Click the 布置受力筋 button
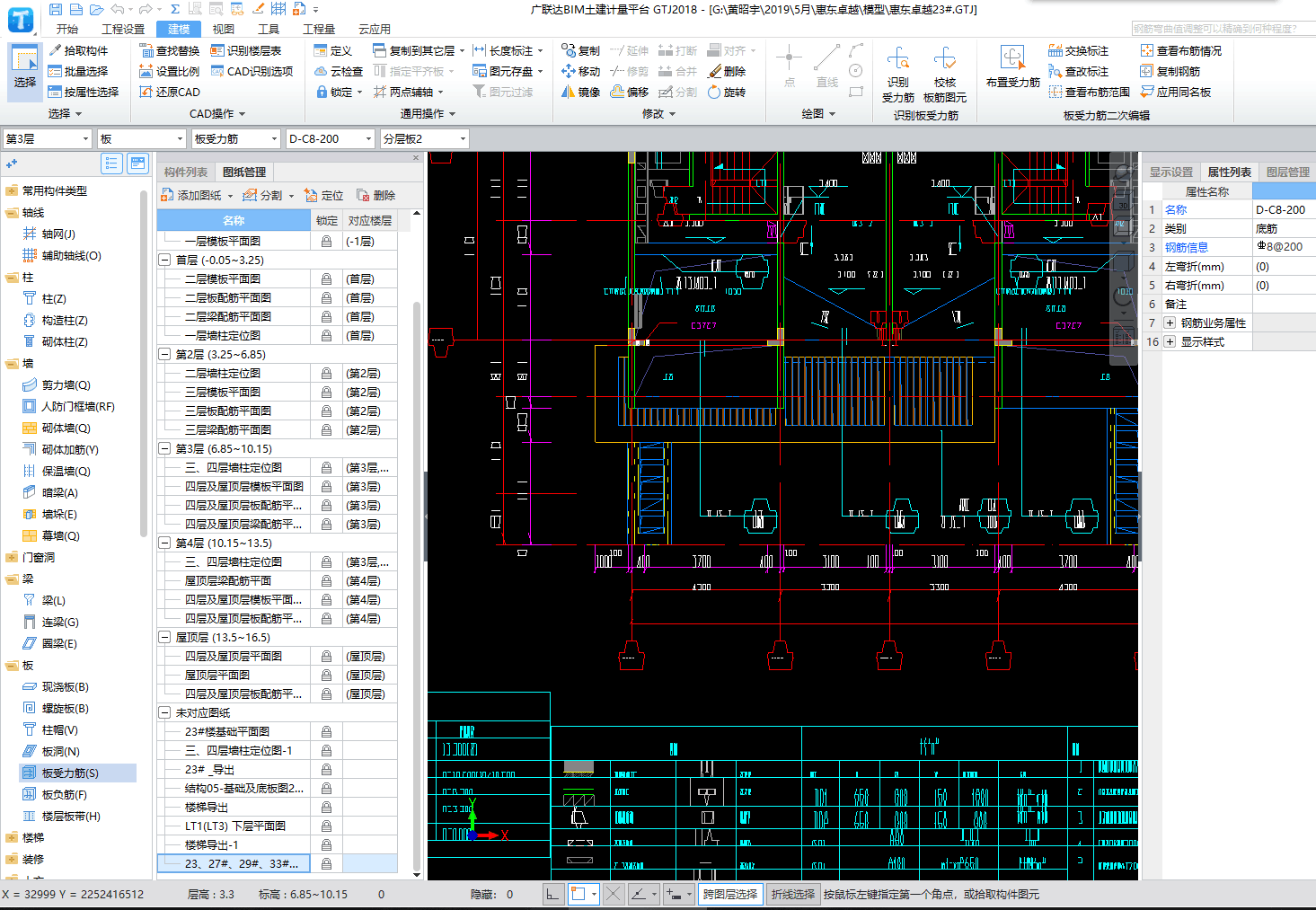The width and height of the screenshot is (1316, 910). point(1013,68)
